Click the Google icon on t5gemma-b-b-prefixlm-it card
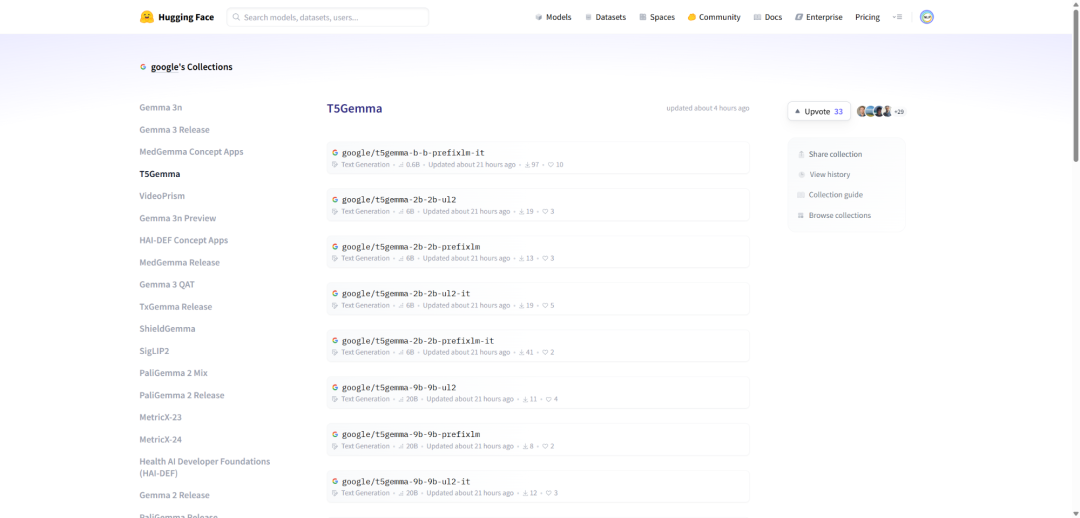The height and width of the screenshot is (518, 1080). (x=335, y=152)
